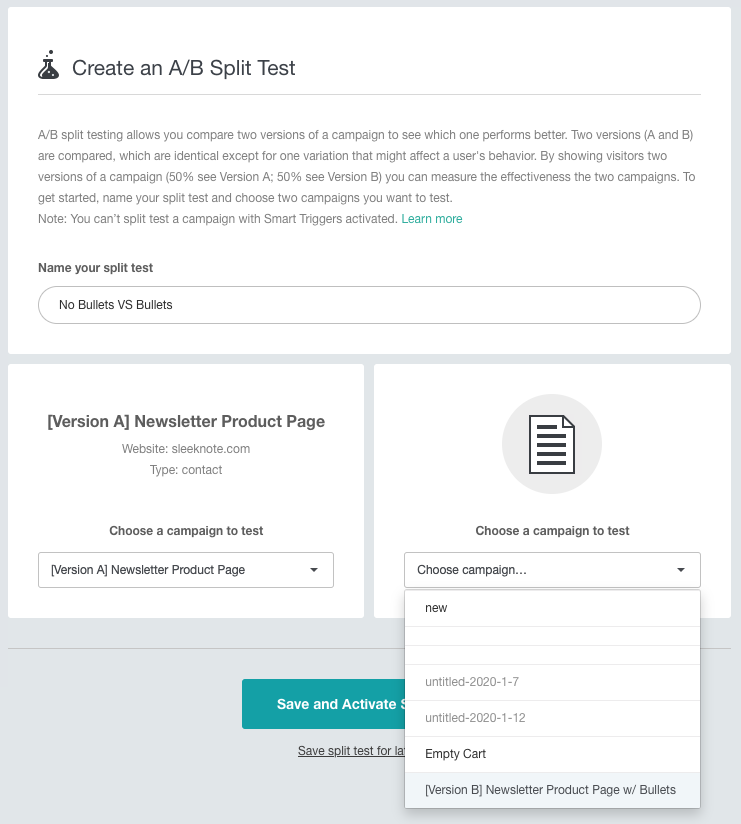Collapse the Choose campaign dropdown
Screen dimensions: 741x824
[552, 570]
